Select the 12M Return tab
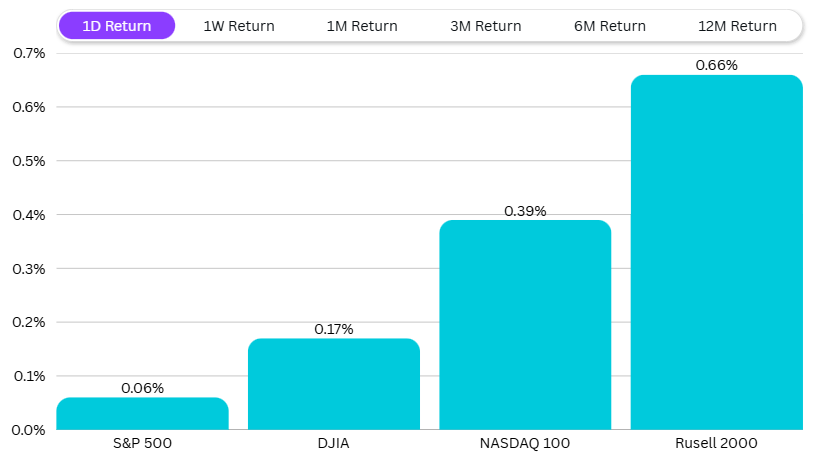Screen dimensions: 823x470 738,26
